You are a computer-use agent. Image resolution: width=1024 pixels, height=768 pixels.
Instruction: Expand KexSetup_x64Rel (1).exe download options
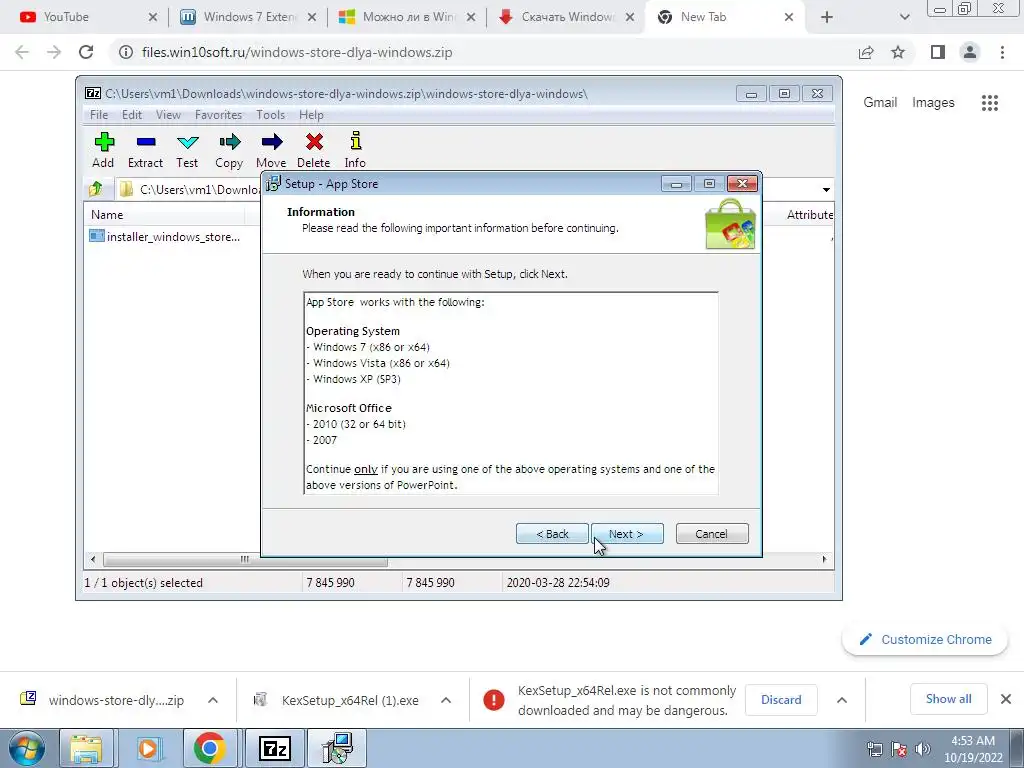446,700
